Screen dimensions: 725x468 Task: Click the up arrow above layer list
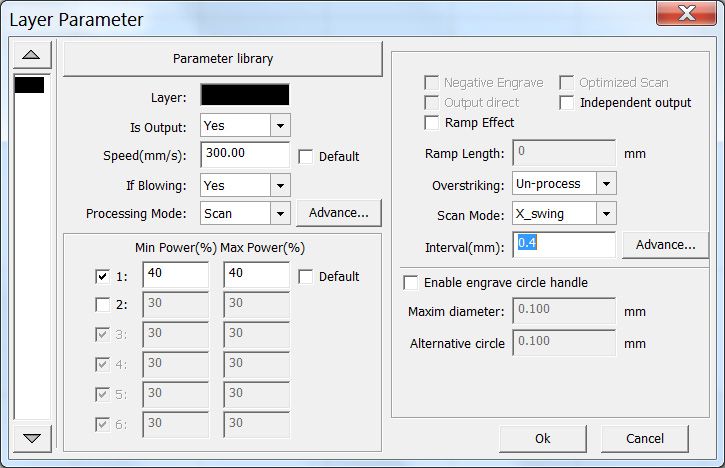click(x=31, y=55)
